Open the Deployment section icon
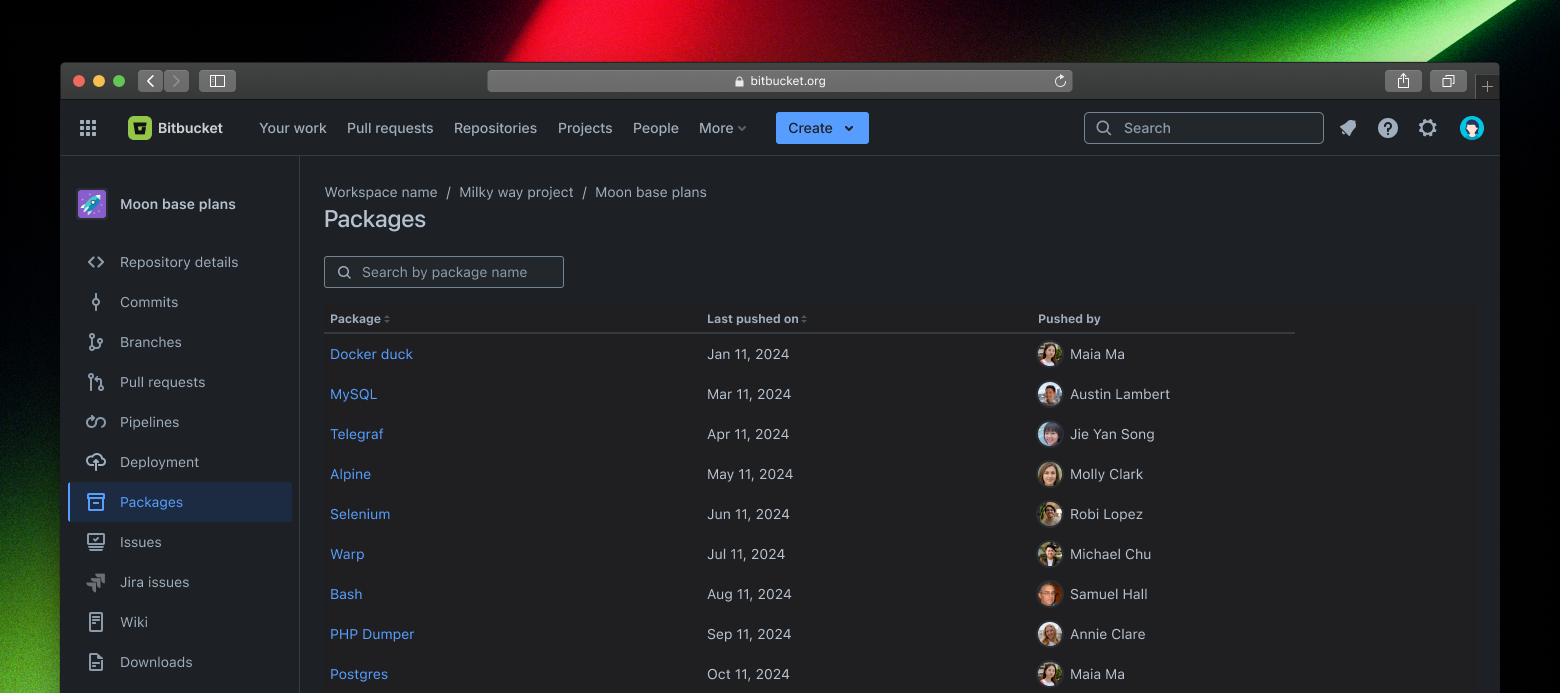This screenshot has height=693, width=1560. click(96, 462)
